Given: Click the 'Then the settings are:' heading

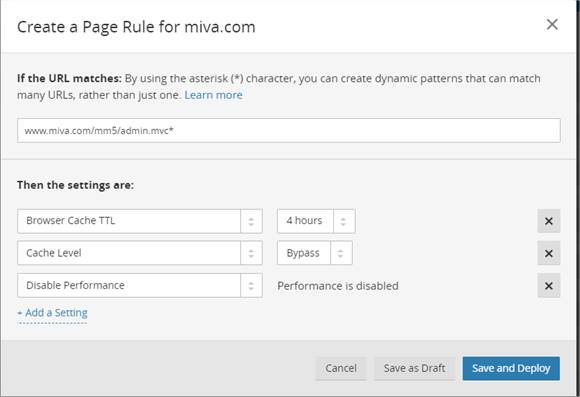Looking at the screenshot, I should click(75, 185).
